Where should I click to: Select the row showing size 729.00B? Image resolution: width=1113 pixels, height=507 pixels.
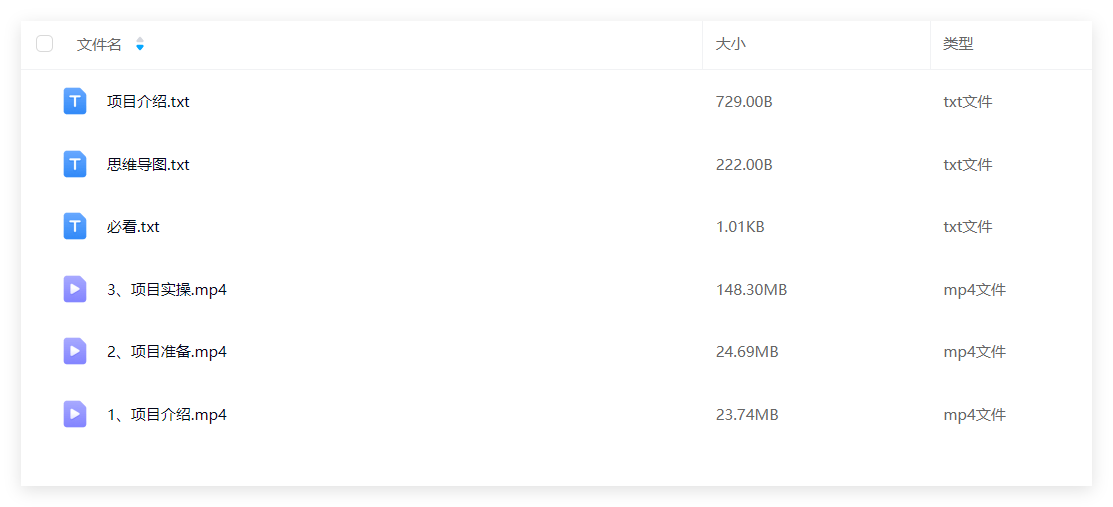click(x=556, y=102)
